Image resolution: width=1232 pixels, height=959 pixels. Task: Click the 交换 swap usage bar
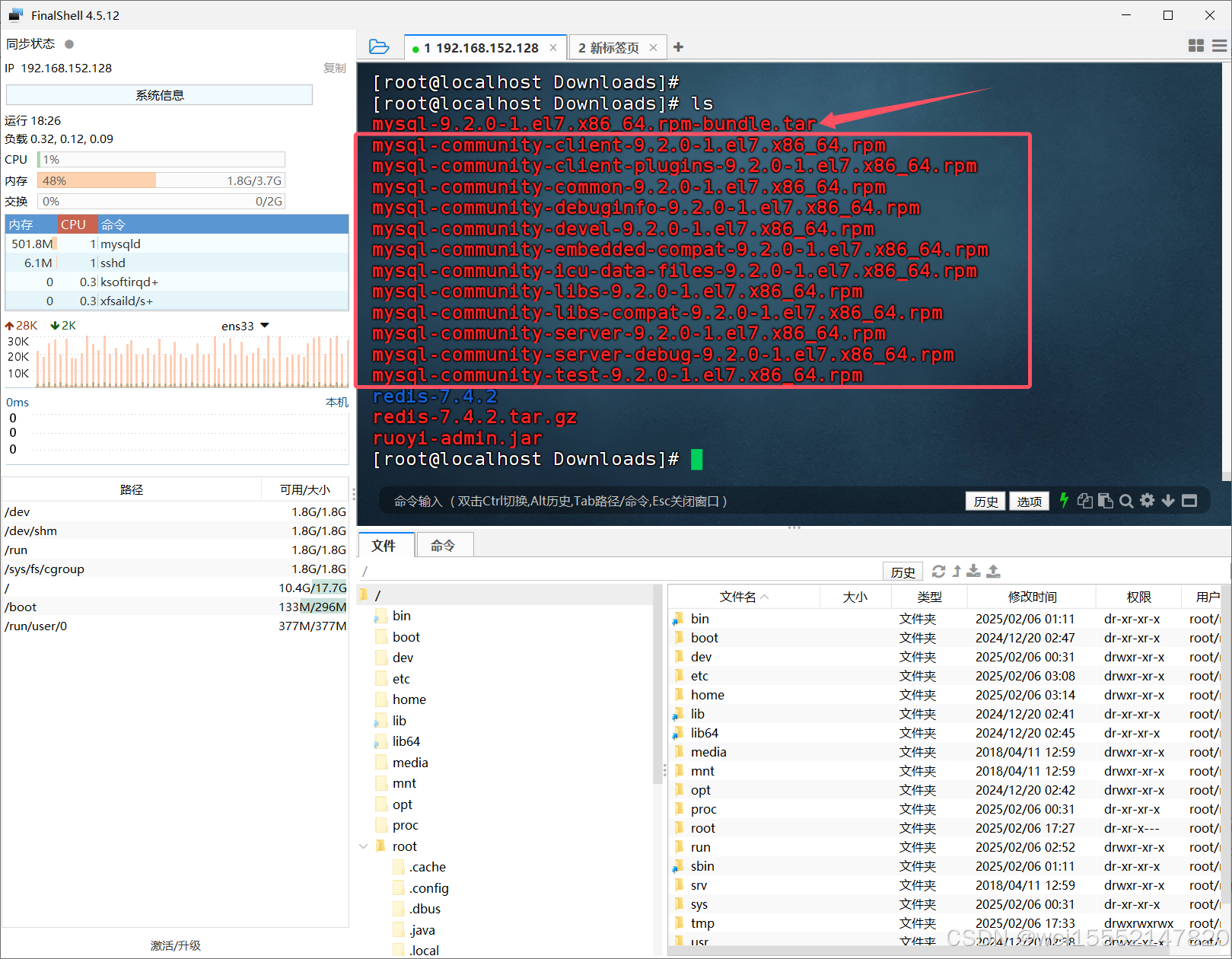[161, 201]
